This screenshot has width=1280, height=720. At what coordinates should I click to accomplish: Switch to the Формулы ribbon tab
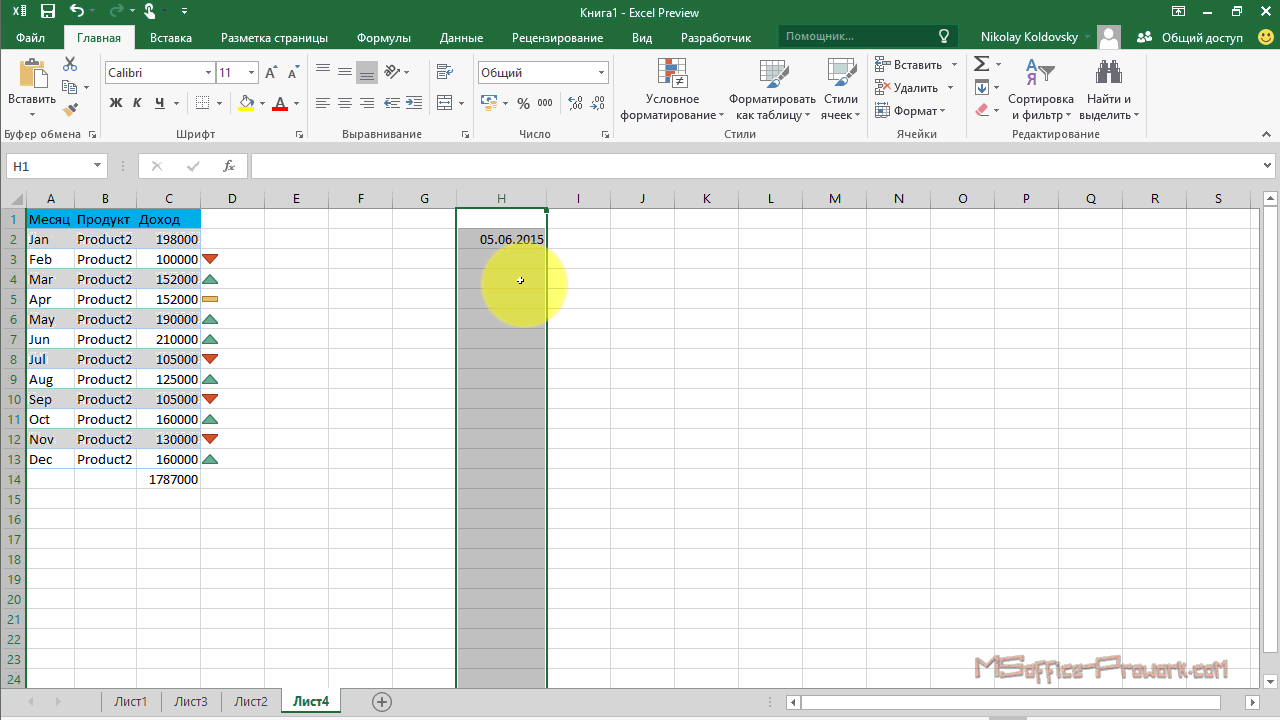pyautogui.click(x=383, y=38)
